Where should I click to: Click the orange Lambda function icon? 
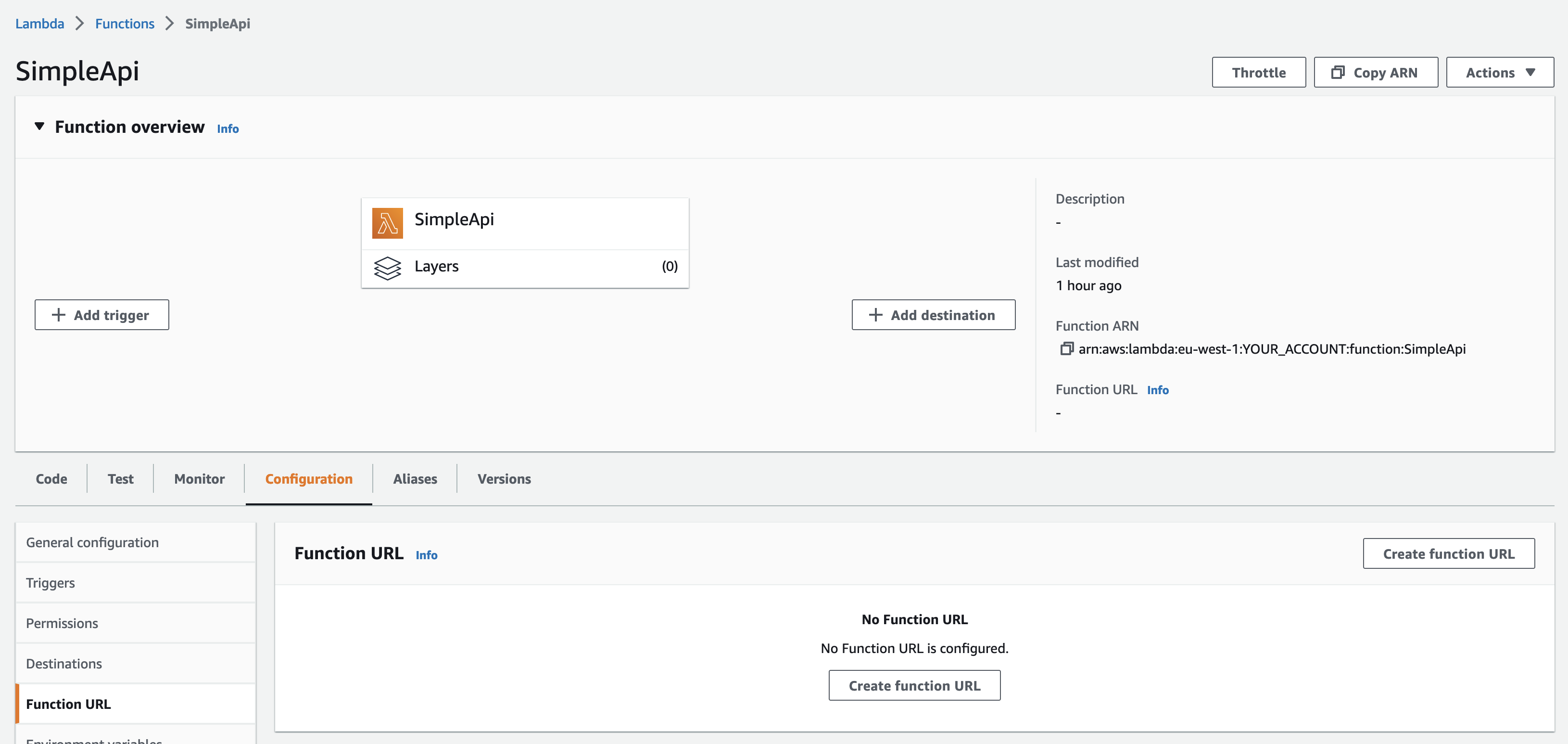click(x=387, y=223)
